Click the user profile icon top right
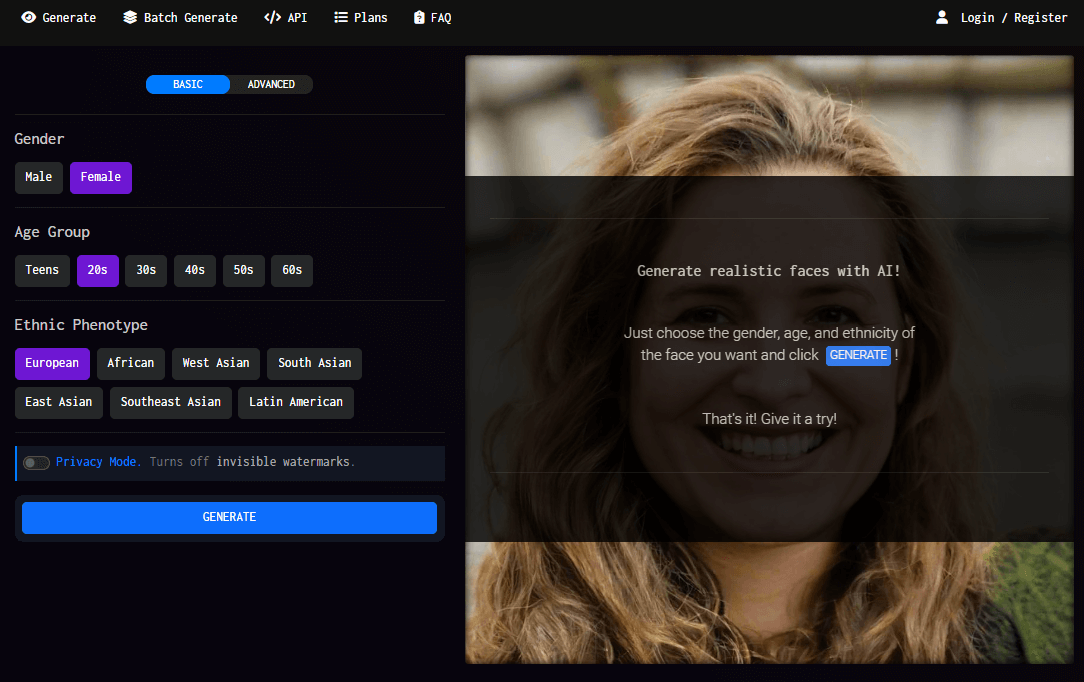1084x682 pixels. click(x=941, y=17)
